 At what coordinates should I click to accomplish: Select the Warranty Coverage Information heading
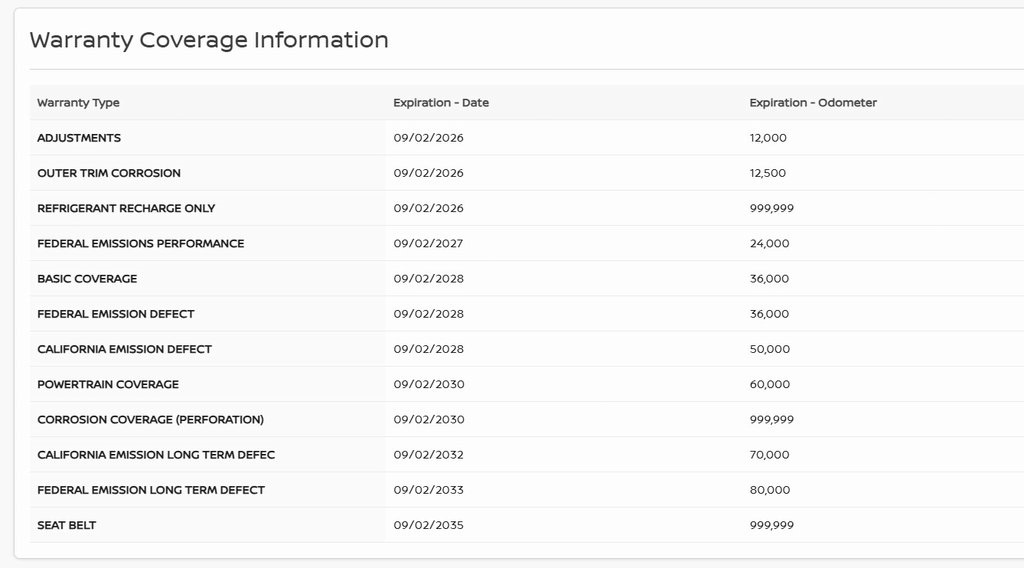coord(209,40)
